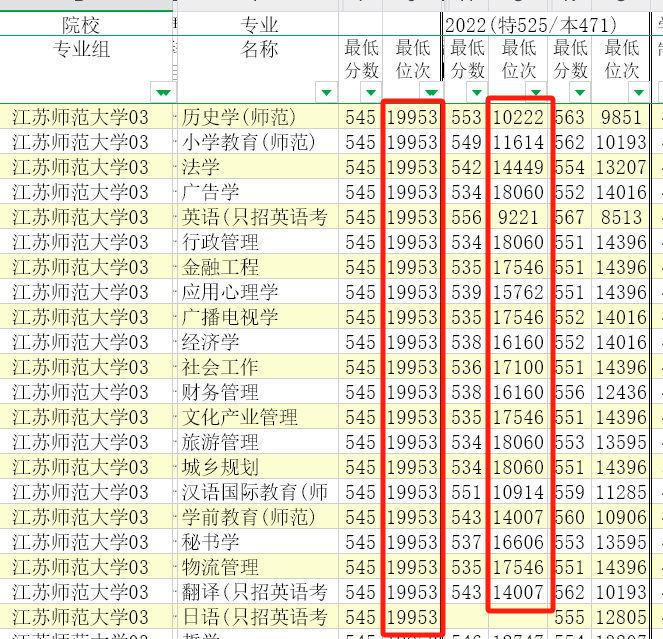The height and width of the screenshot is (639, 663).
Task: Select the 广播电视学 major cell
Action: (x=258, y=317)
